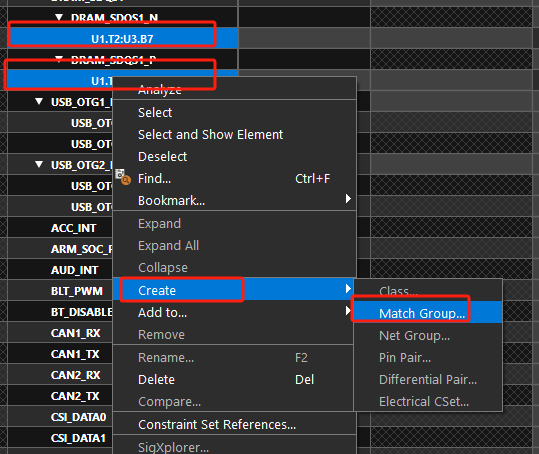The image size is (539, 454).
Task: Click the Find... menu entry
Action: [x=154, y=178]
